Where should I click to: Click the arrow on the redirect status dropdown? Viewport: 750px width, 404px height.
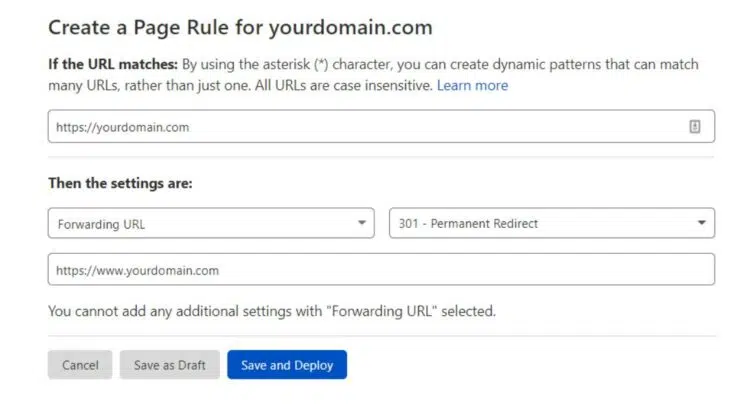pyautogui.click(x=702, y=223)
